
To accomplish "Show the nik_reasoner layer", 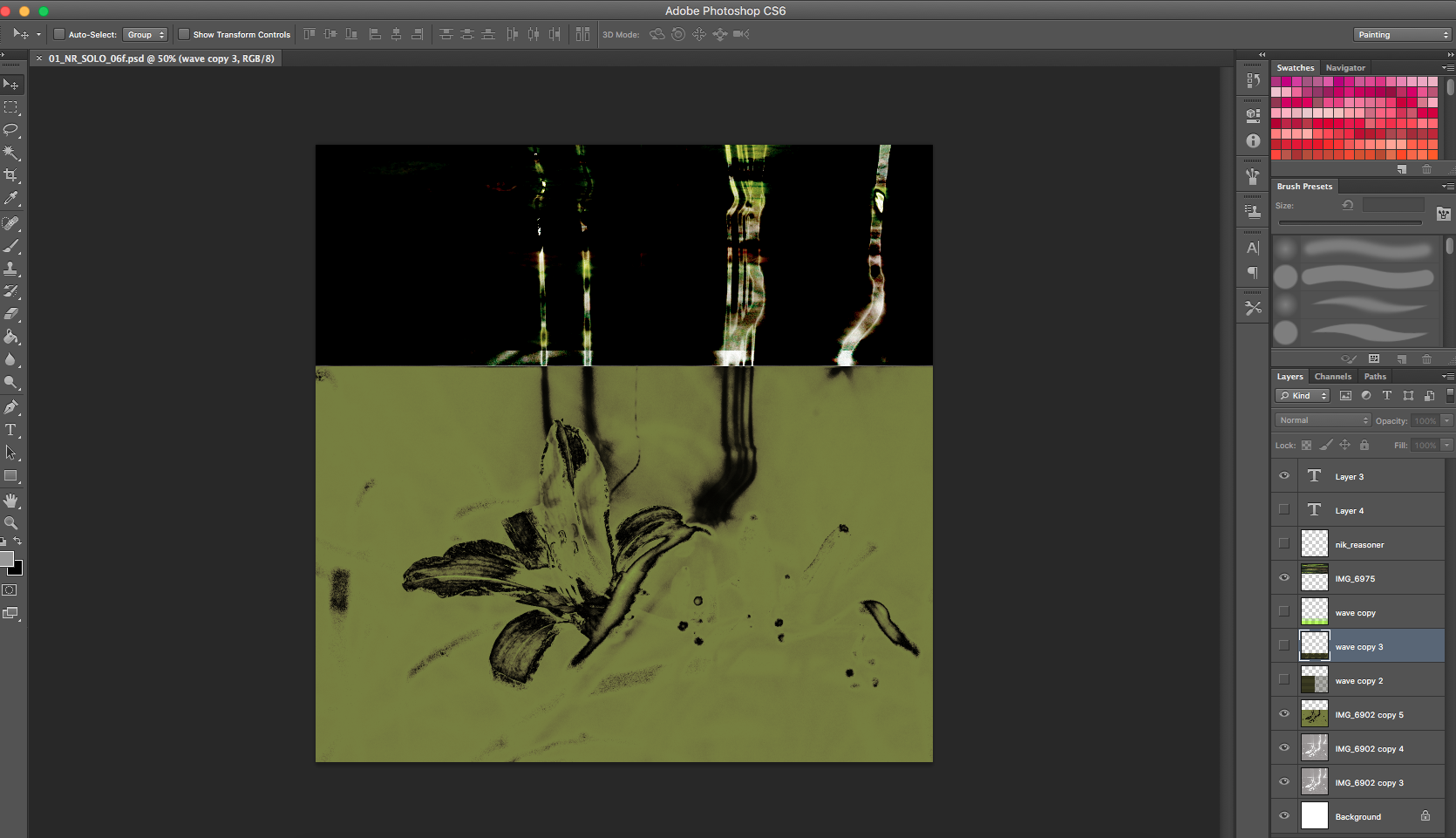I will click(x=1283, y=543).
